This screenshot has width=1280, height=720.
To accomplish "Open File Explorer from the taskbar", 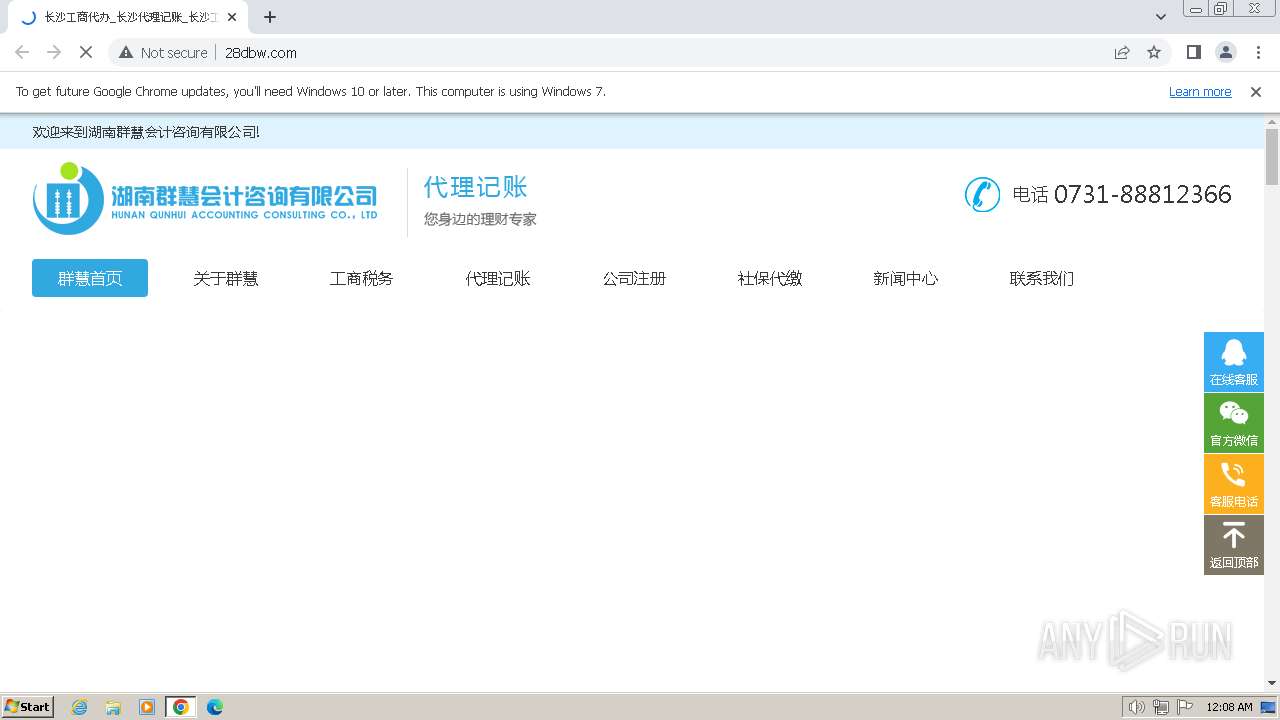I will click(113, 707).
